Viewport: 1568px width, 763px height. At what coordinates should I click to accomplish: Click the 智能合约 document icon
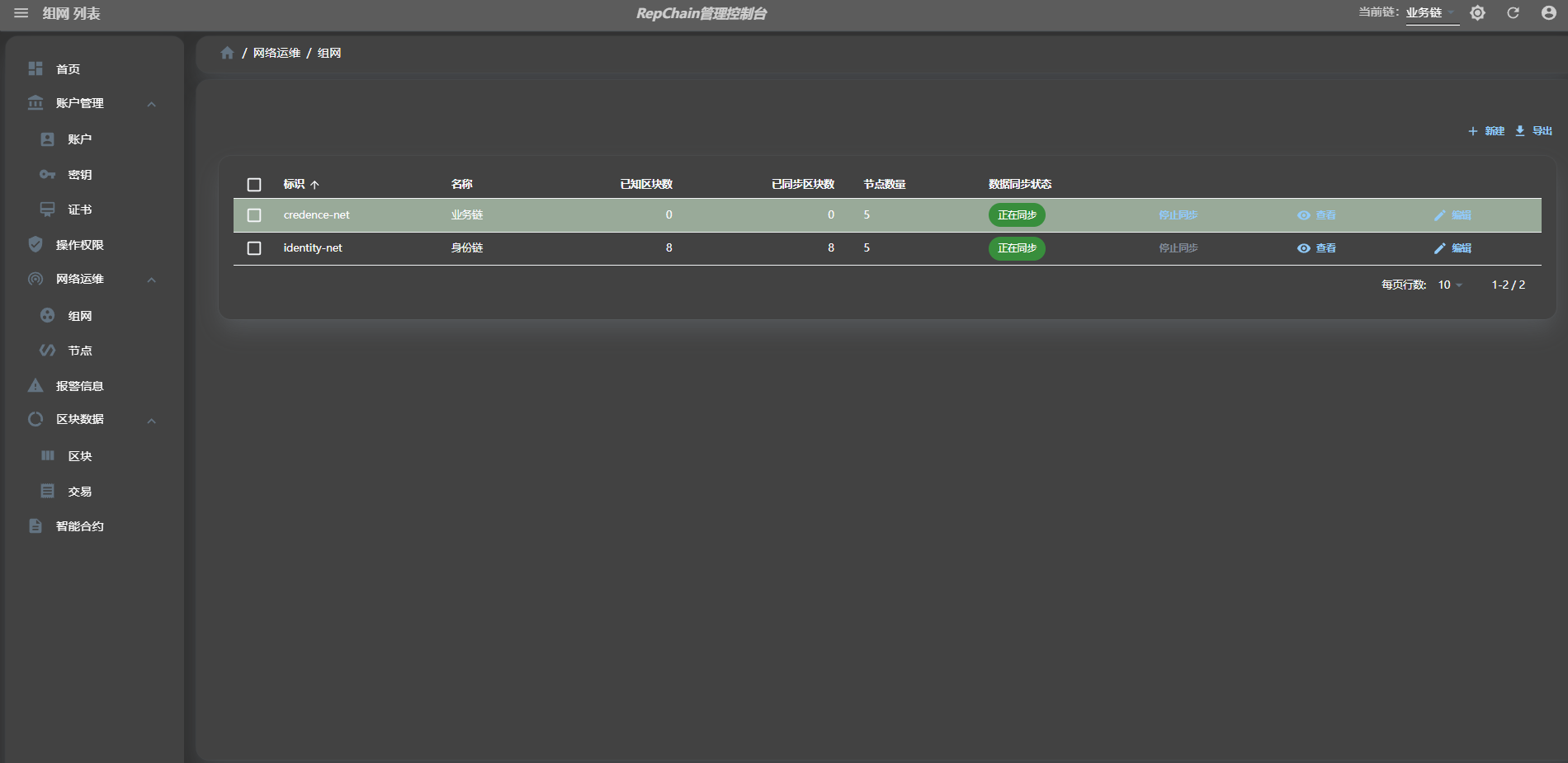pos(35,525)
